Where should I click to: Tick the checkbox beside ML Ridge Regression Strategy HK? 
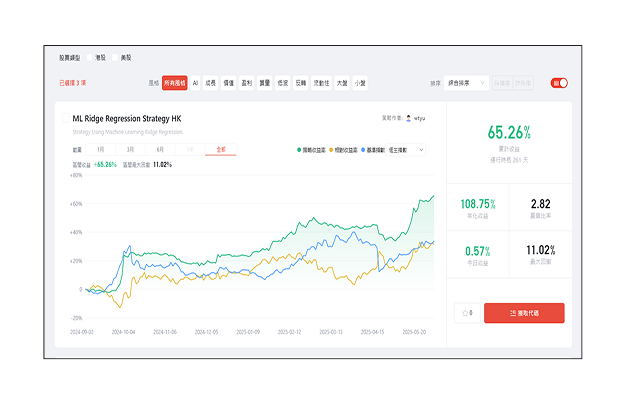[x=66, y=118]
